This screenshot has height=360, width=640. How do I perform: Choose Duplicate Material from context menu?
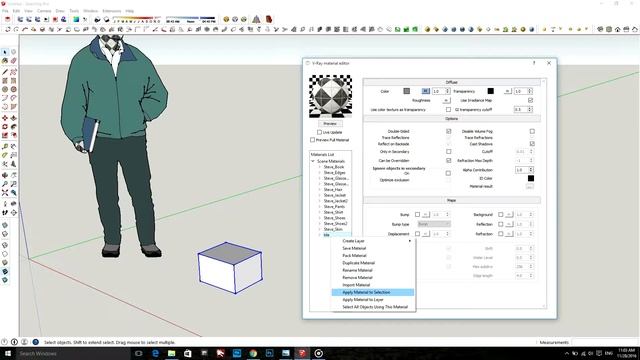click(x=373, y=263)
